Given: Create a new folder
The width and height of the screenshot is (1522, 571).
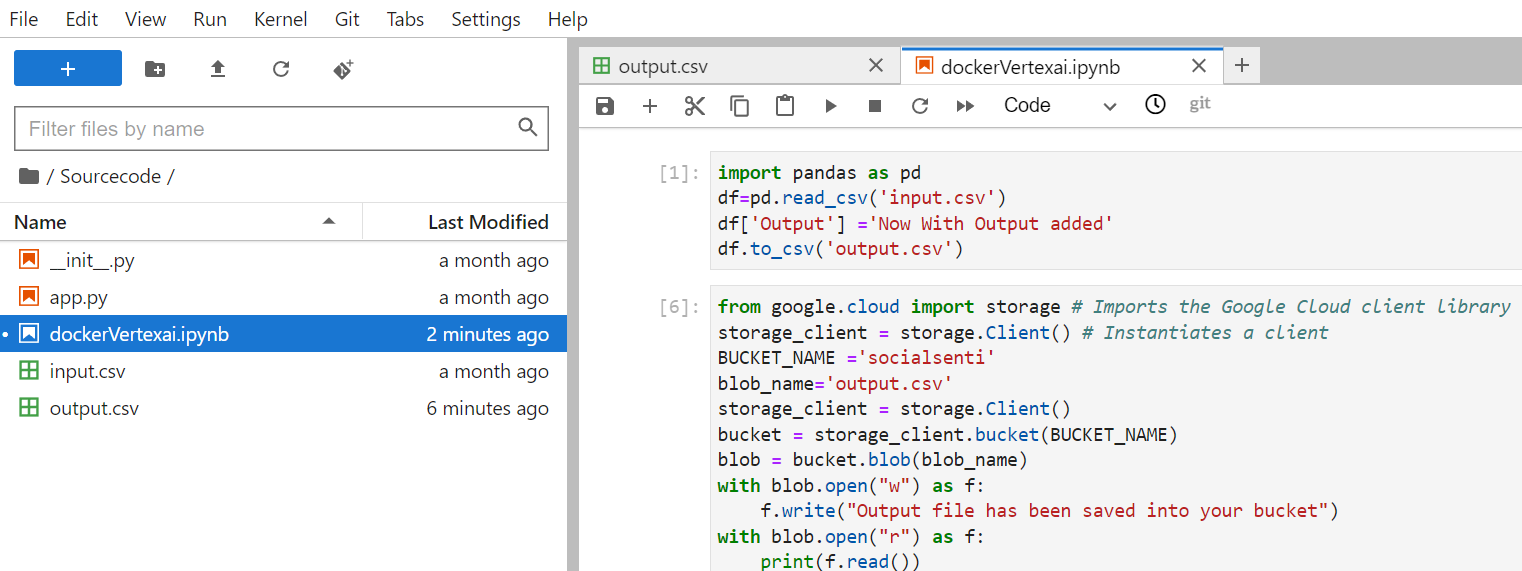Looking at the screenshot, I should pos(155,69).
